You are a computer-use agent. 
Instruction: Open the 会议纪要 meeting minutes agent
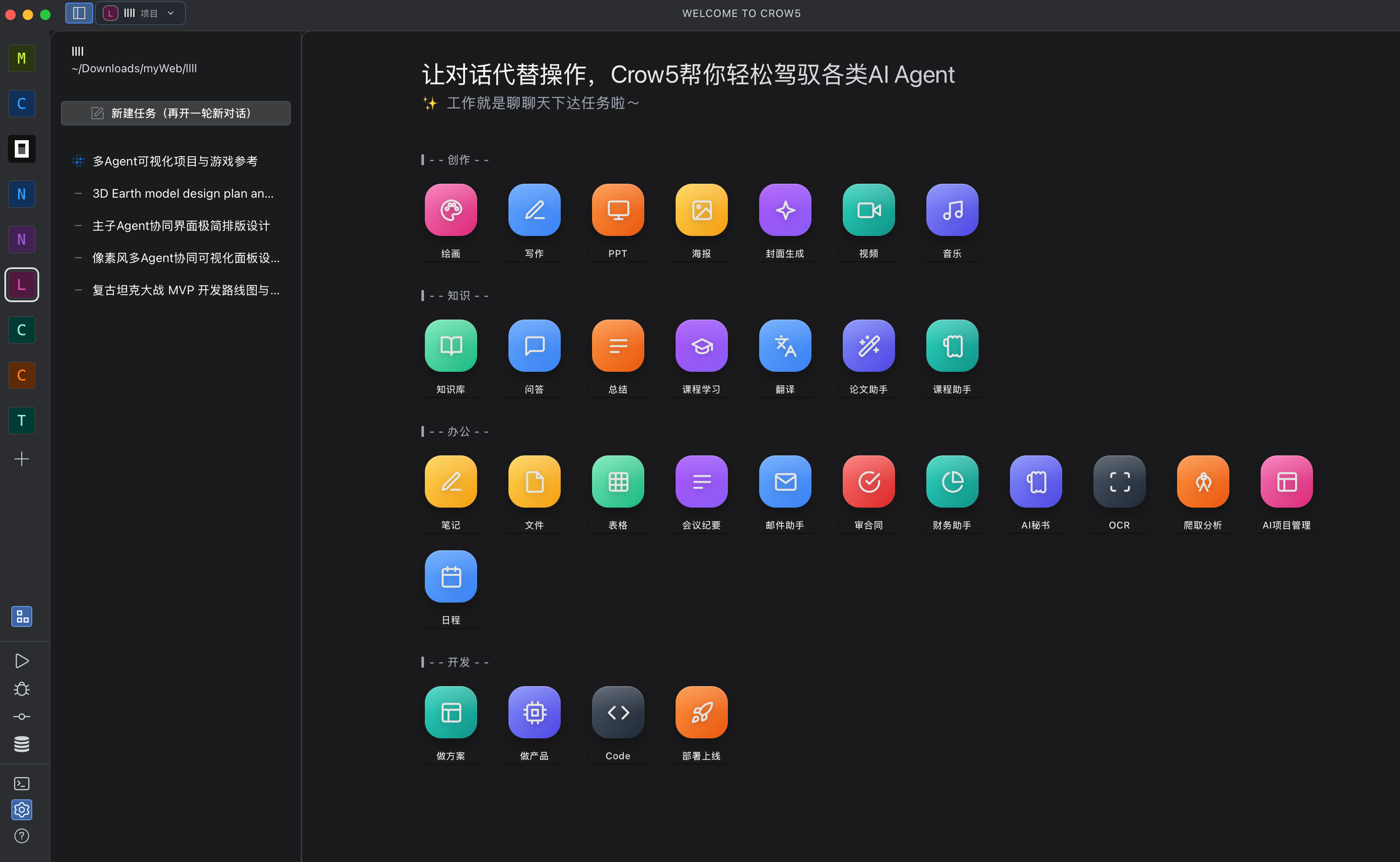tap(701, 481)
